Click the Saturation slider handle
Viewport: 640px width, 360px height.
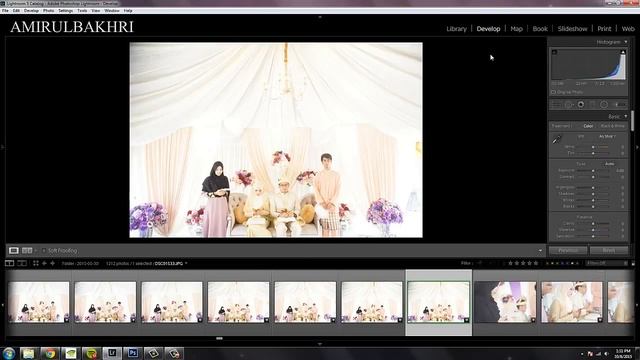(593, 236)
